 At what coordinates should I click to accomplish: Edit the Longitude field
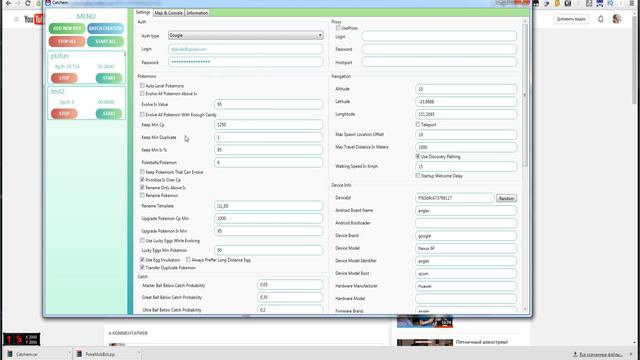tap(466, 114)
